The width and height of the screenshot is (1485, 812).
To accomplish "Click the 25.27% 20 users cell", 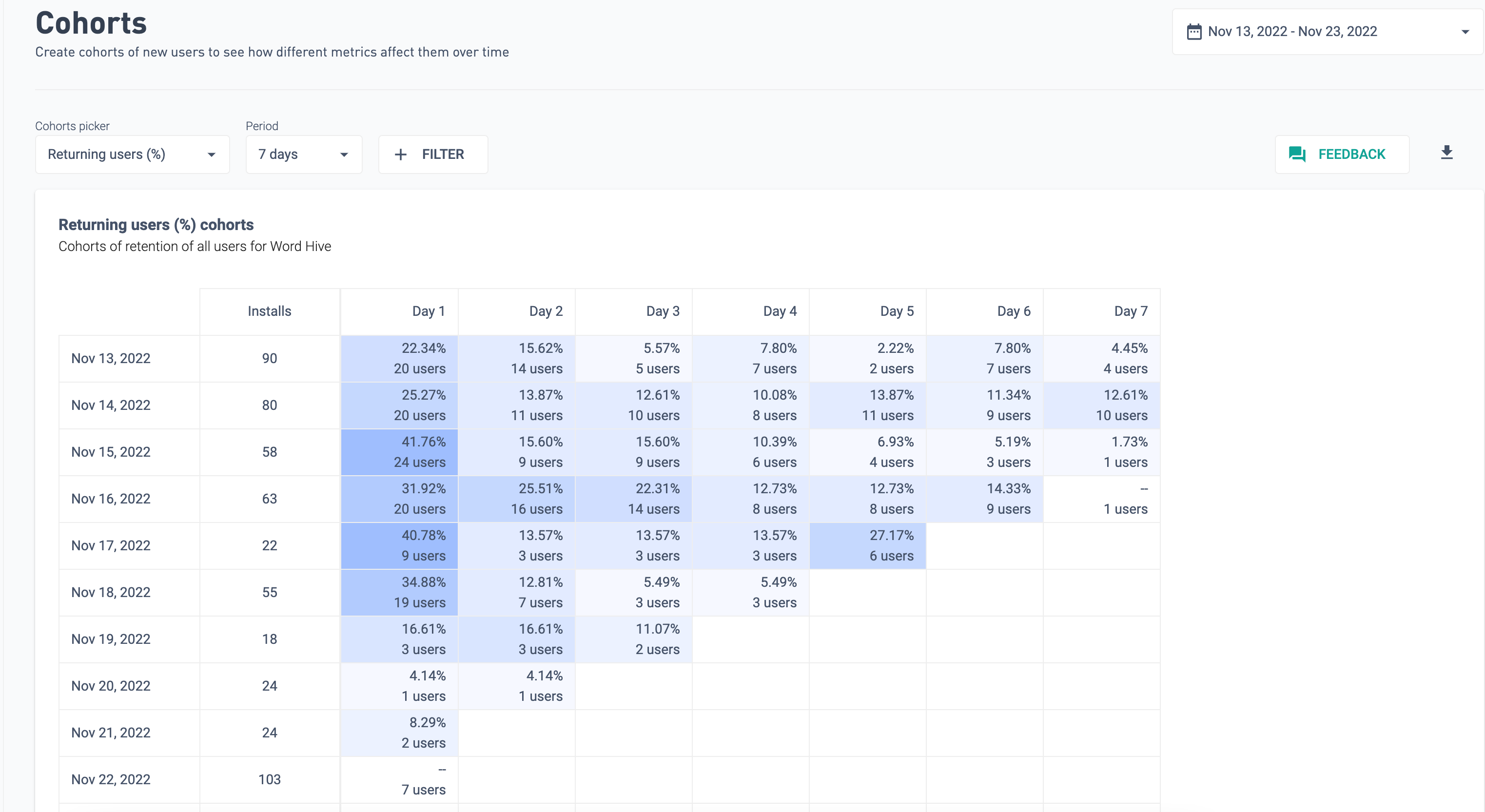I will point(399,405).
